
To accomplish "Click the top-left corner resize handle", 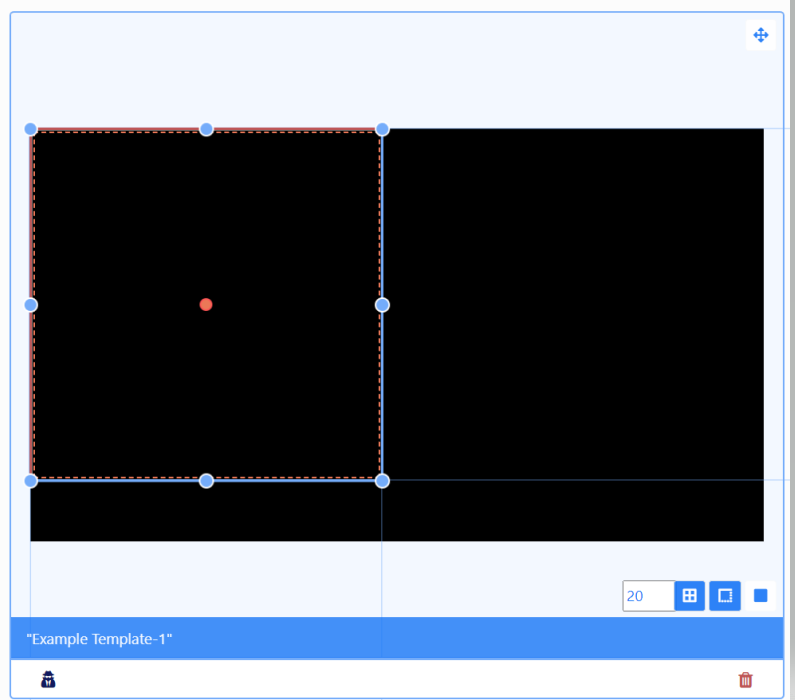I will (30, 129).
